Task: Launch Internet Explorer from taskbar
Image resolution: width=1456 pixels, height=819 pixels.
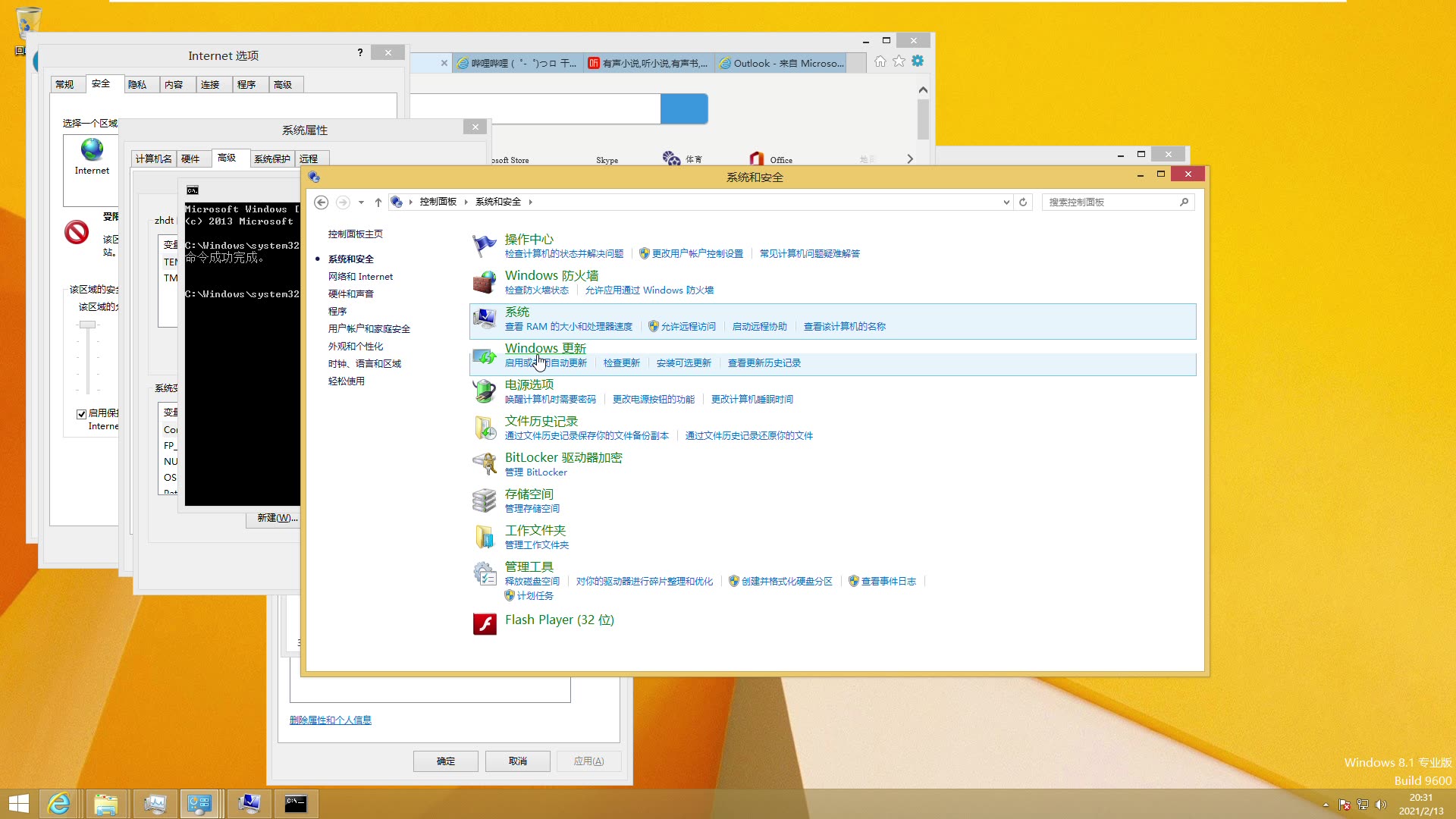Action: [58, 804]
